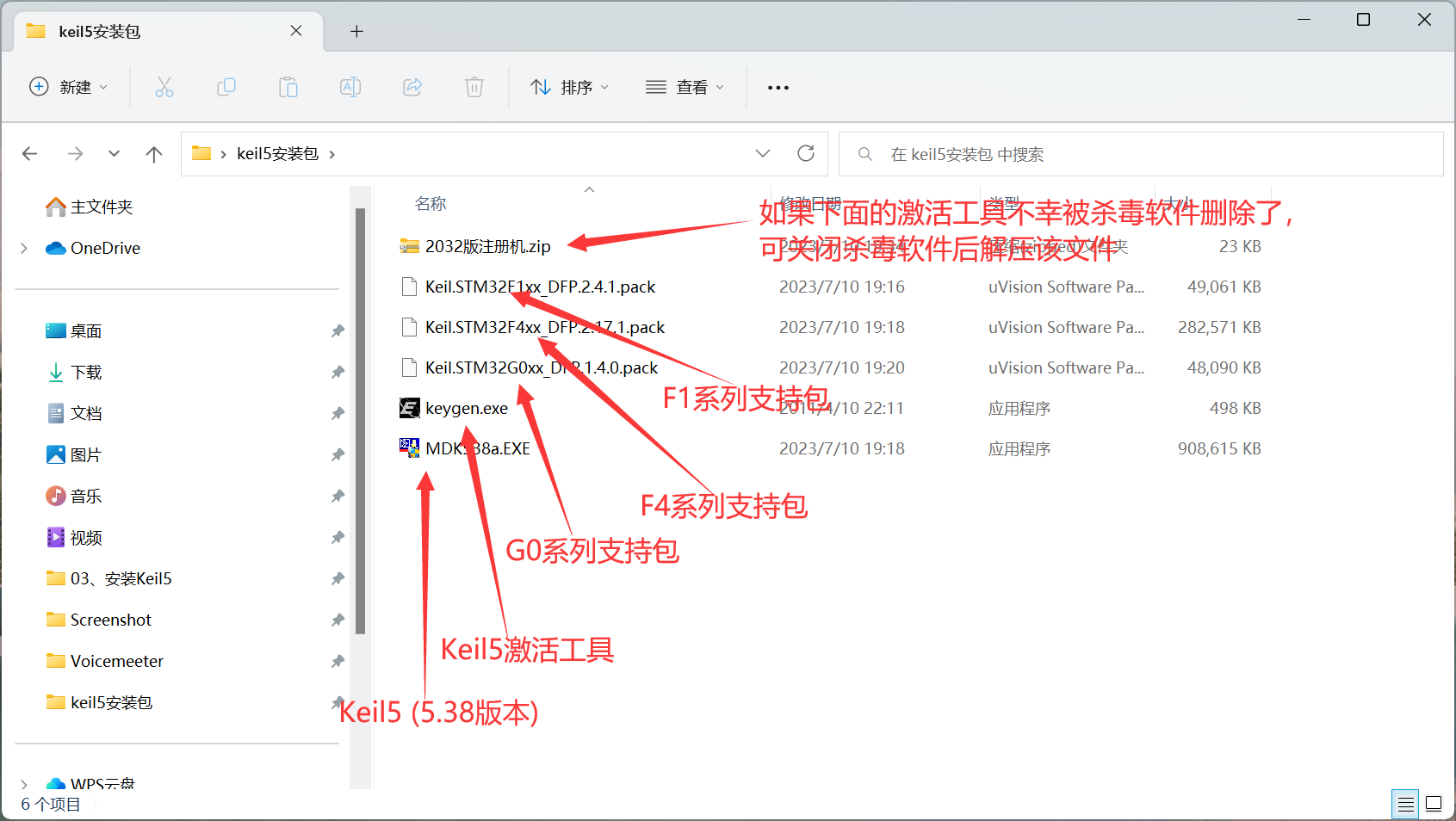
Task: Click chevron before keil5安装包 in breadcrumb
Action: coord(224,154)
